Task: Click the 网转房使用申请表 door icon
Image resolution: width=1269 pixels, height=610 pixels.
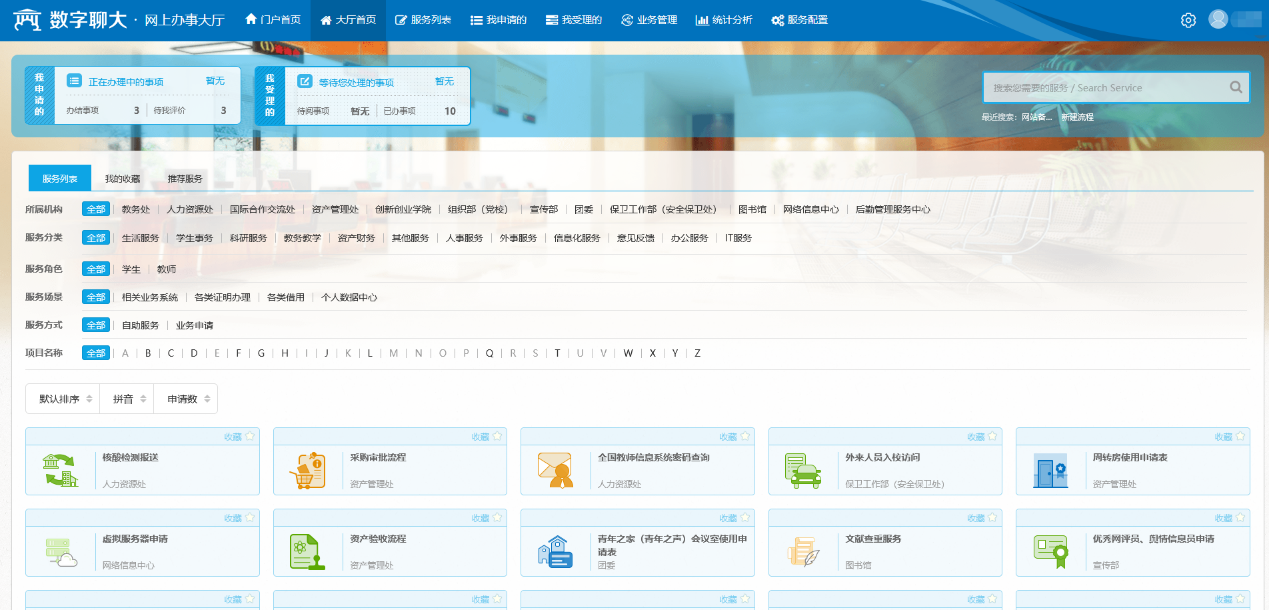Action: [x=1050, y=470]
